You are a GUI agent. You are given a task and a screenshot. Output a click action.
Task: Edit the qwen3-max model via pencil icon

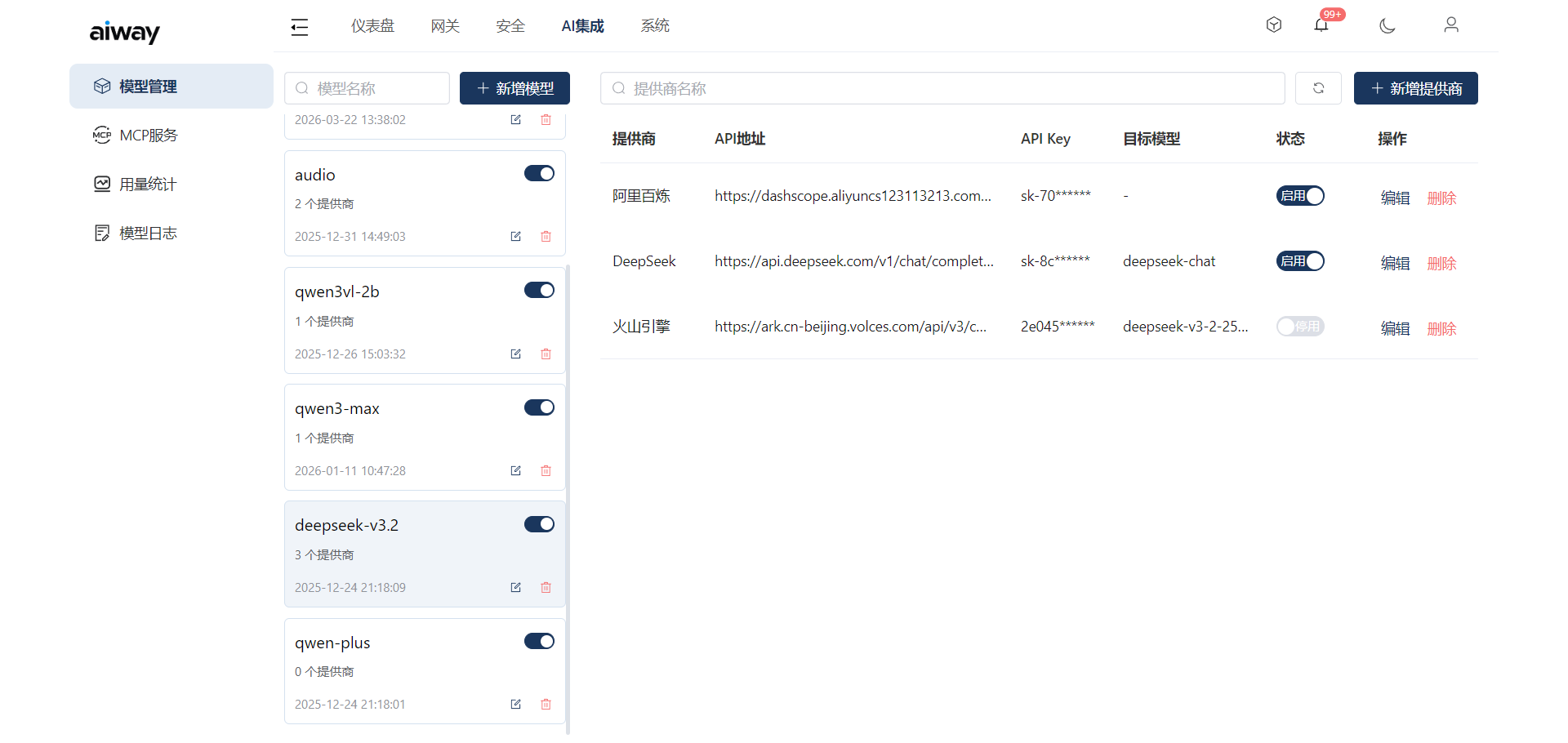click(x=515, y=470)
